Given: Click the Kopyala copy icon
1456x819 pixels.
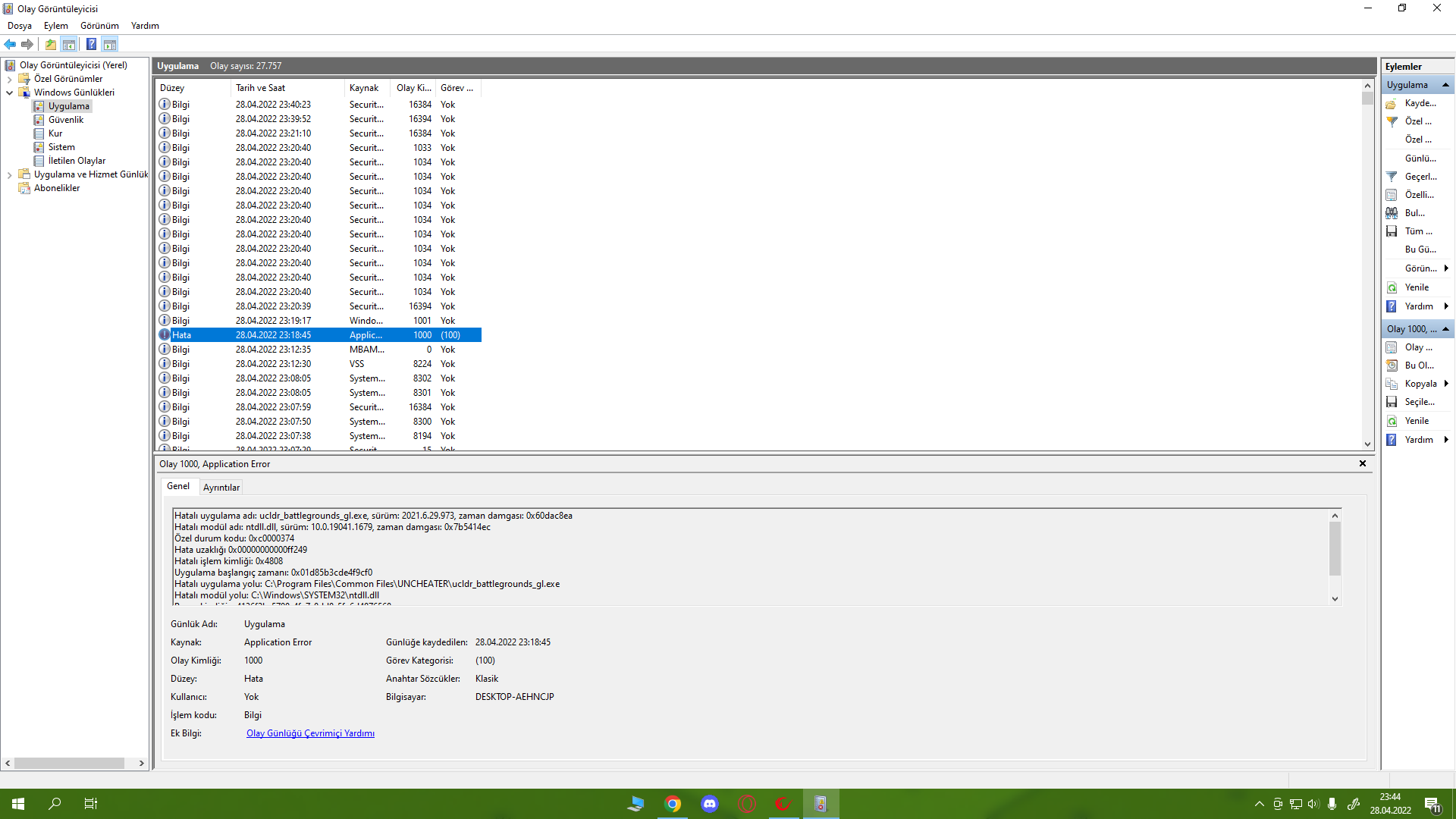Looking at the screenshot, I should pos(1392,384).
